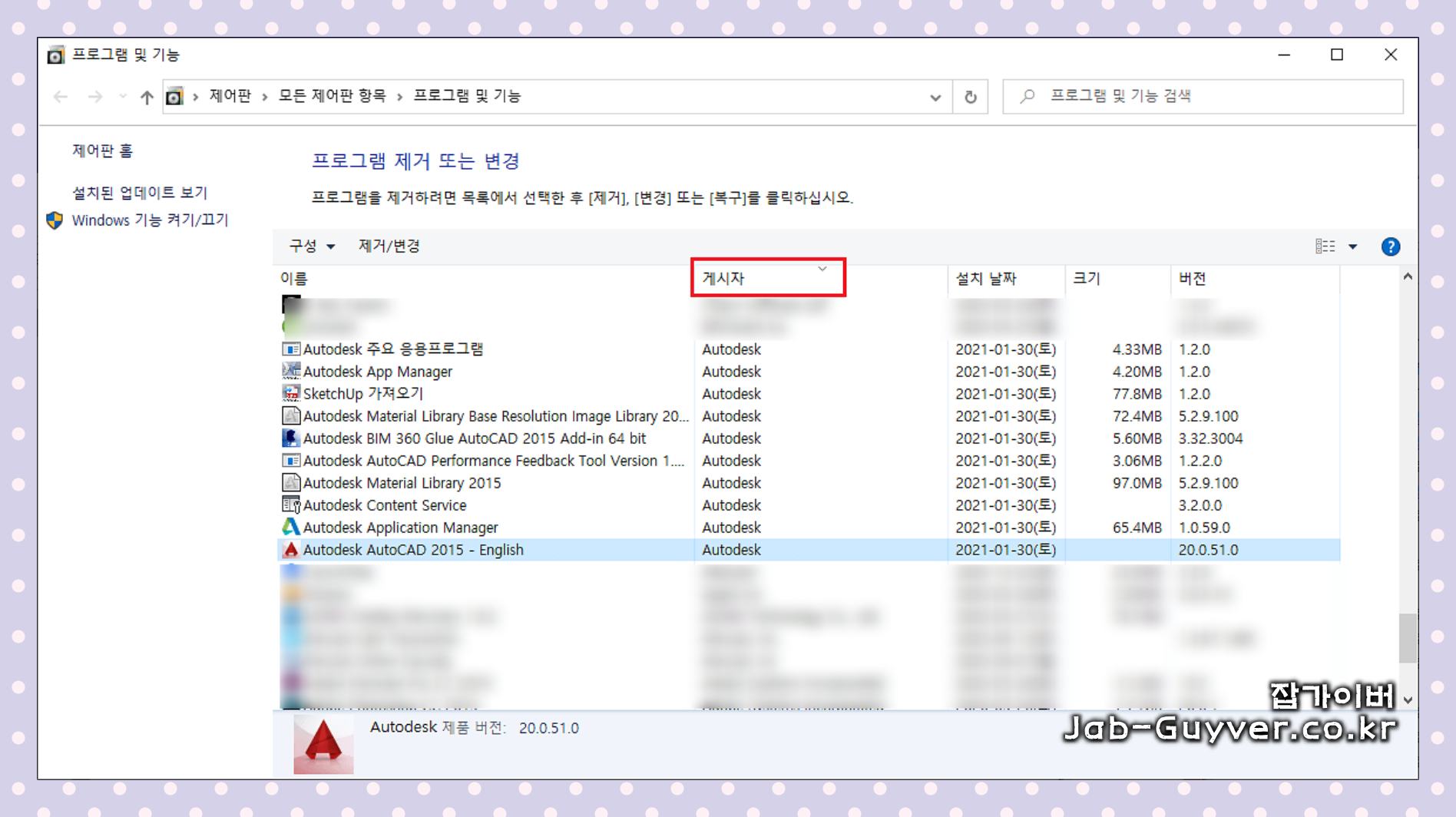Select Autodesk Material Library 2015 entry
Screen dimensions: 1456x817
(809, 483)
